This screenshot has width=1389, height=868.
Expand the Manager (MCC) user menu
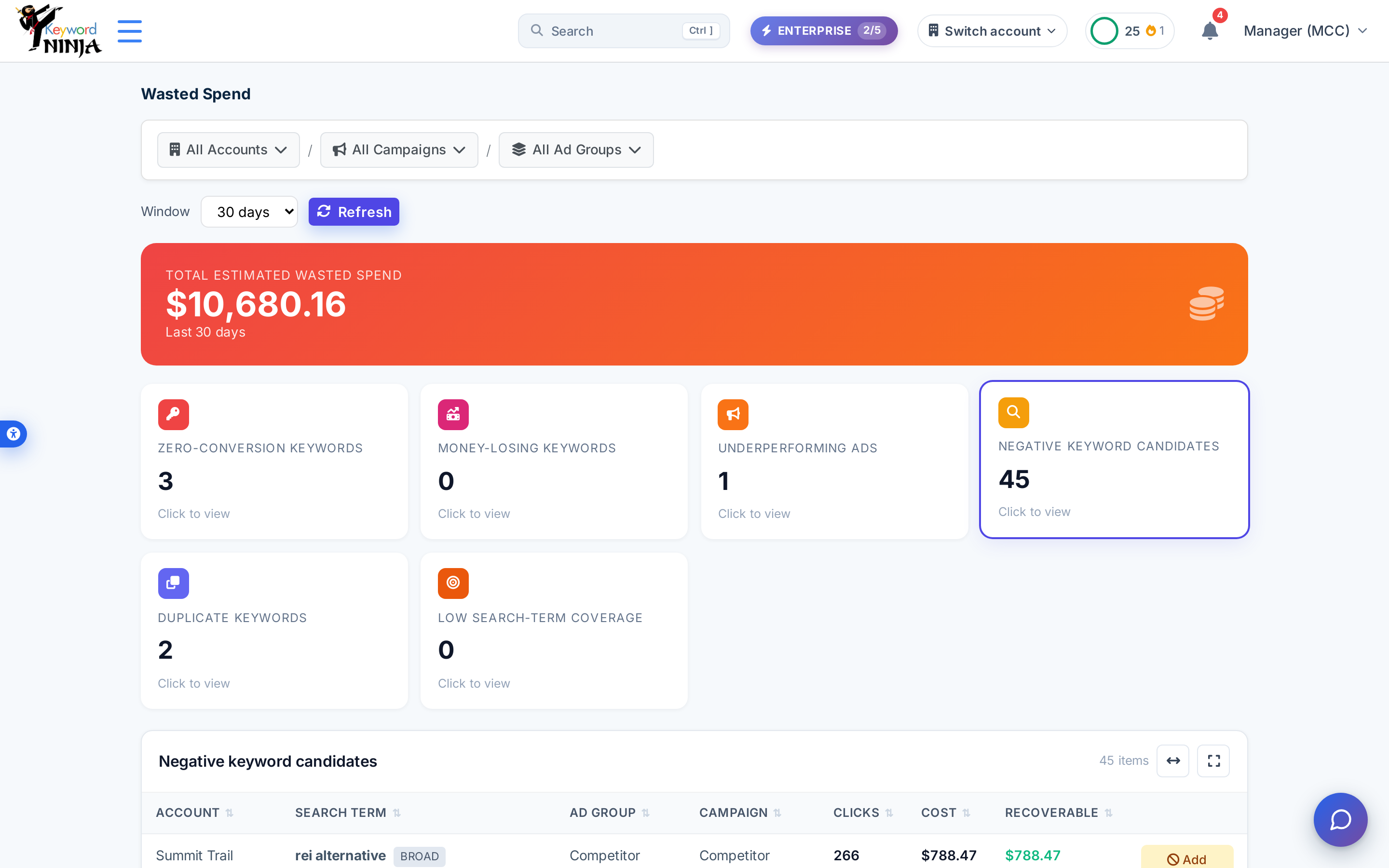(1305, 31)
